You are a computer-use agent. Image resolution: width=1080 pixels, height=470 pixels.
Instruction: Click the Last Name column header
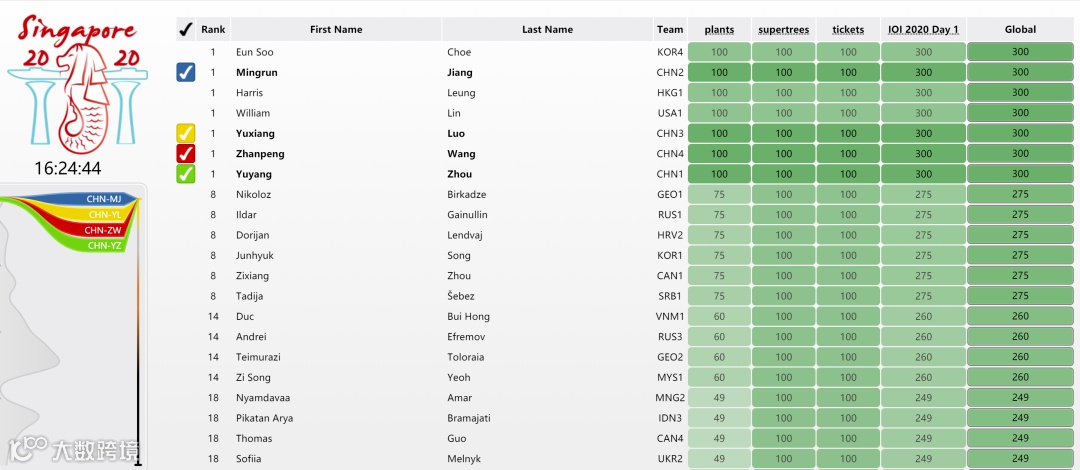(548, 30)
